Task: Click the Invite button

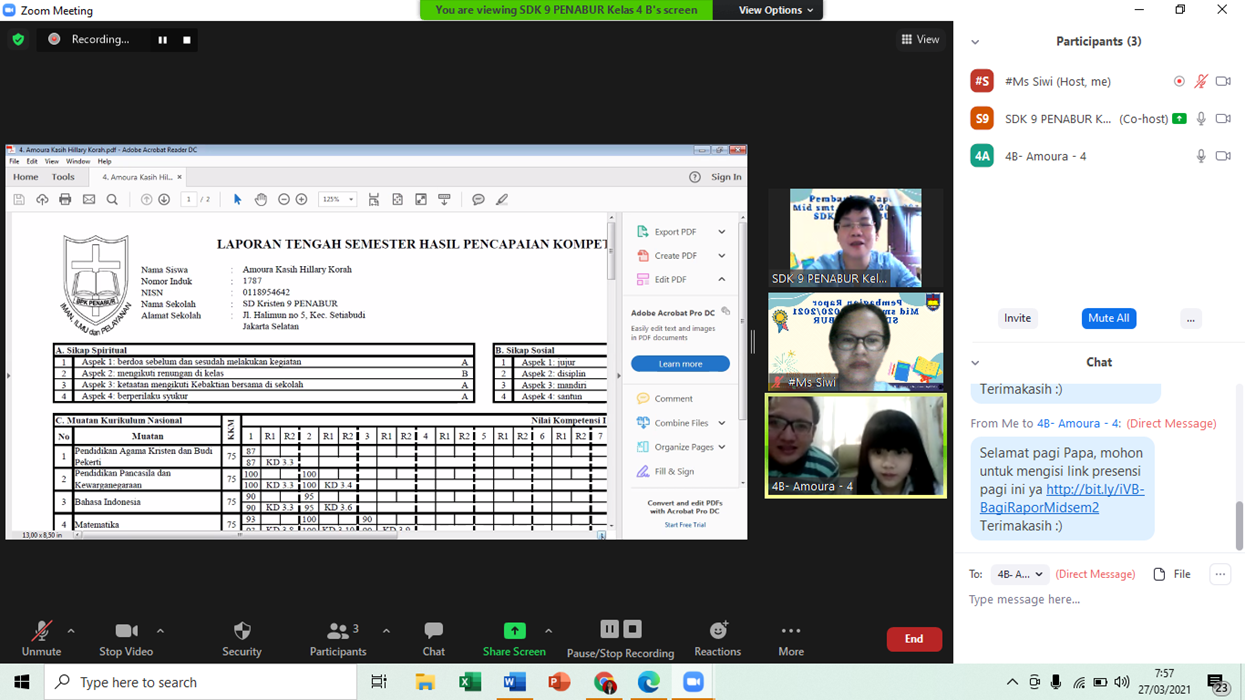Action: 1017,318
